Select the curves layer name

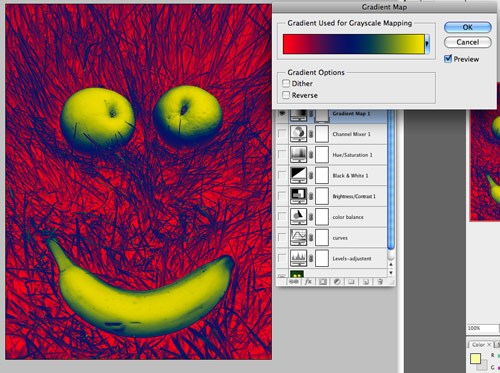[x=340, y=238]
